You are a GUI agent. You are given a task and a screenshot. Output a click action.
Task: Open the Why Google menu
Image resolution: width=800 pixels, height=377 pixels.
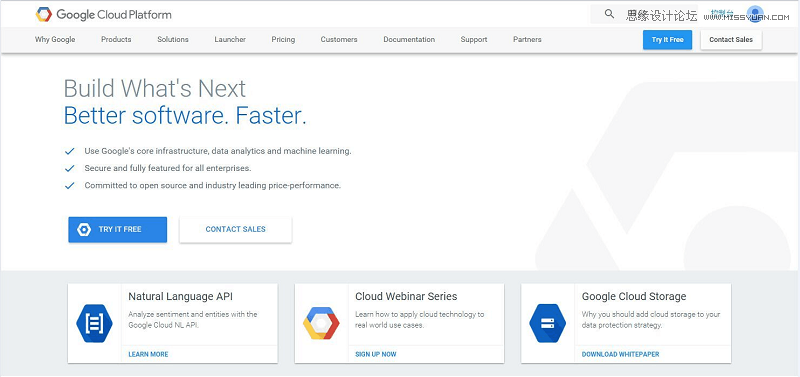55,39
